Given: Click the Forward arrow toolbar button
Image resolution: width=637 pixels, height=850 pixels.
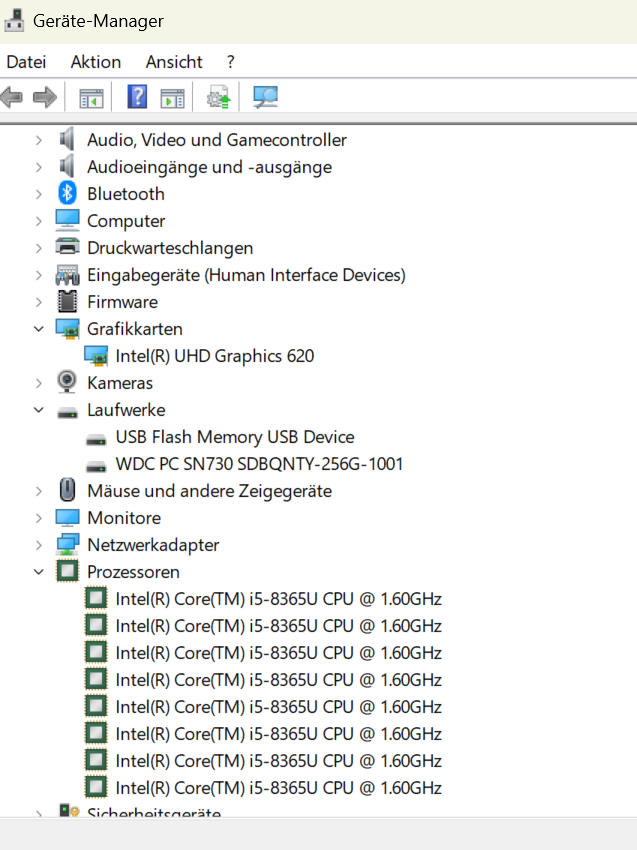Looking at the screenshot, I should click(x=44, y=98).
